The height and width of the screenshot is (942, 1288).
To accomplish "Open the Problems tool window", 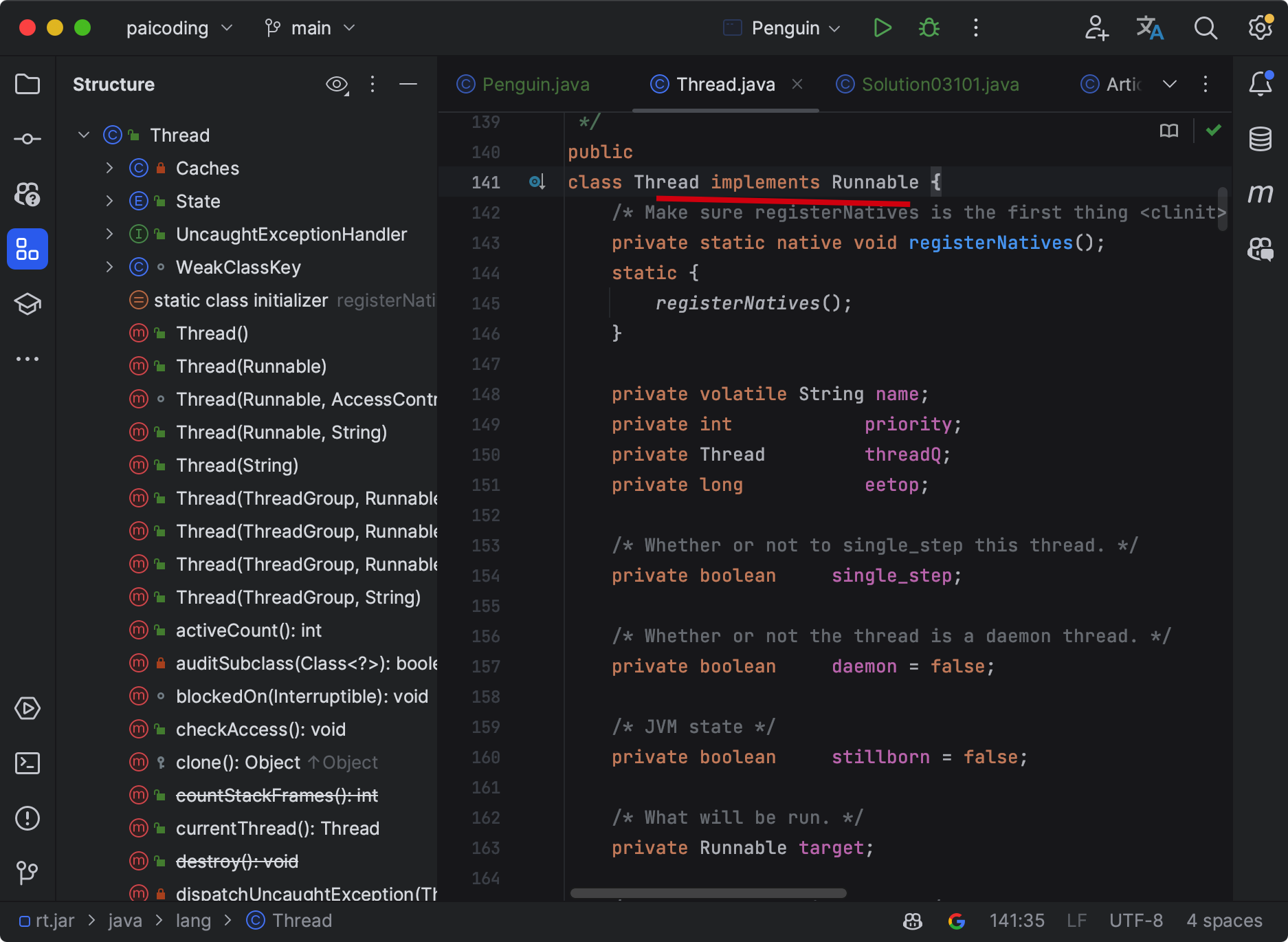I will pyautogui.click(x=27, y=818).
